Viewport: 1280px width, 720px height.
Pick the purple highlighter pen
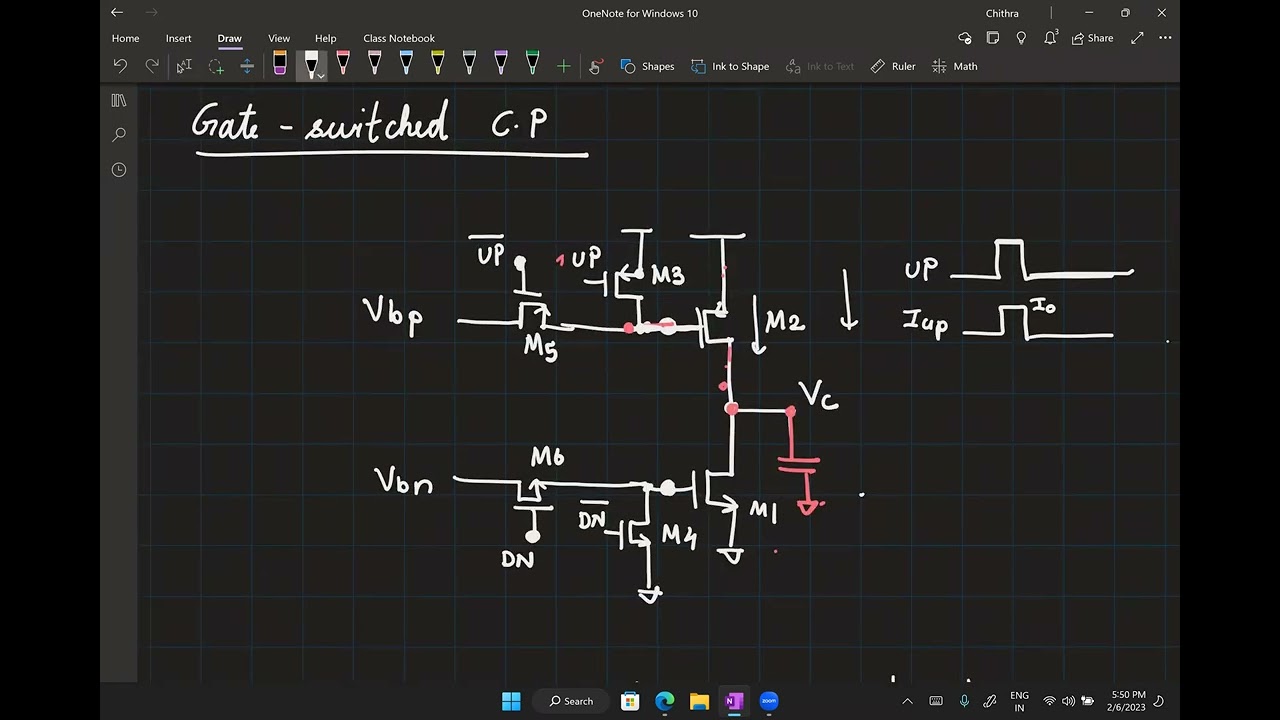point(280,64)
